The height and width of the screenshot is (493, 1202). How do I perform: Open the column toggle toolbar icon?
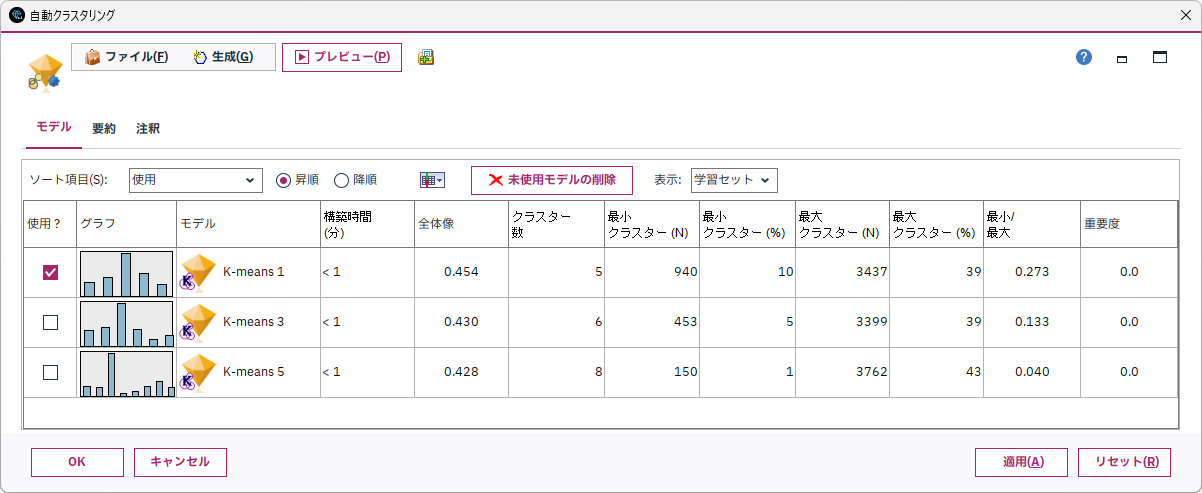point(432,180)
